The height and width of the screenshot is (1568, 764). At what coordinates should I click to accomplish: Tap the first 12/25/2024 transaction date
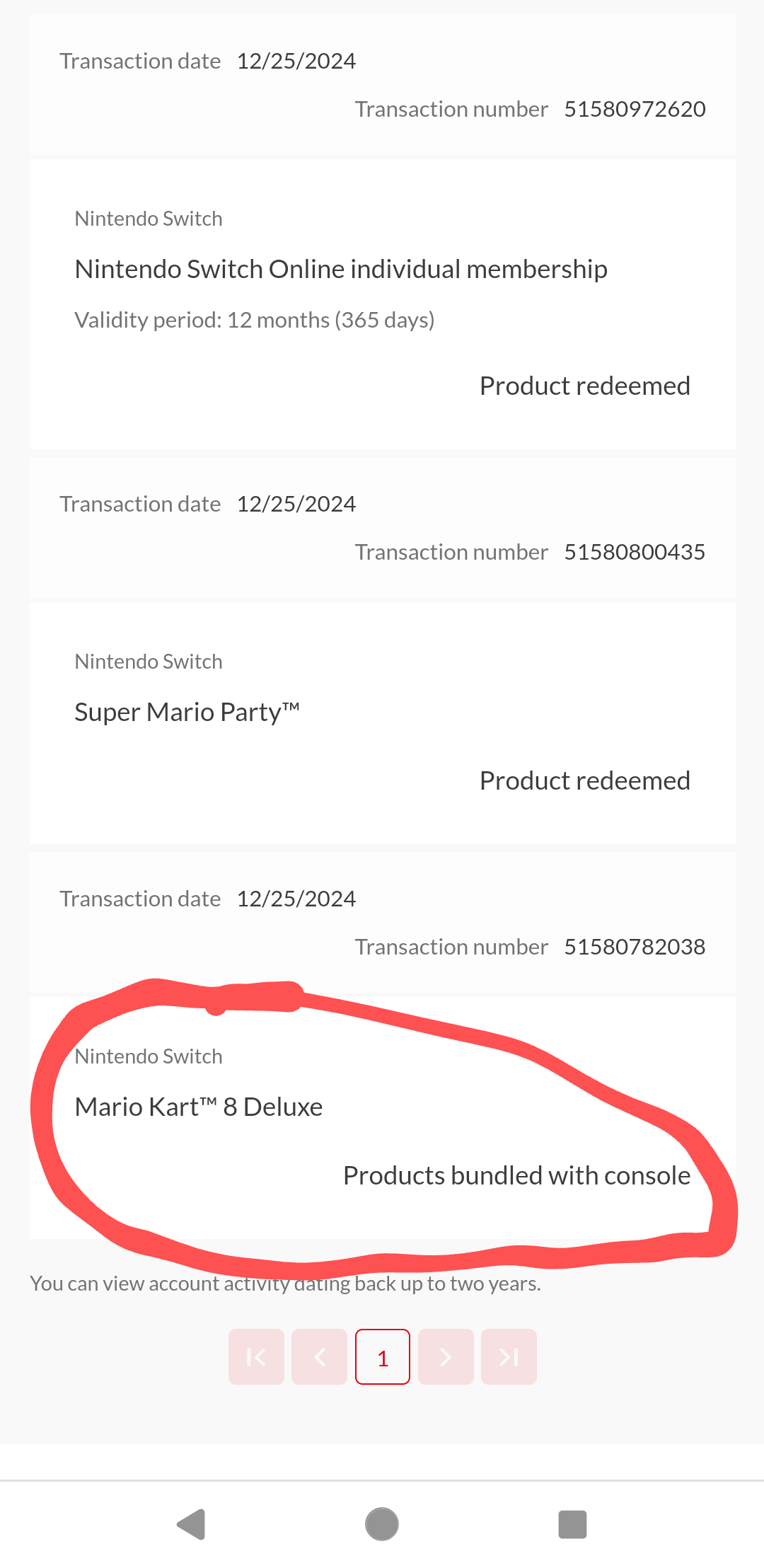click(296, 62)
